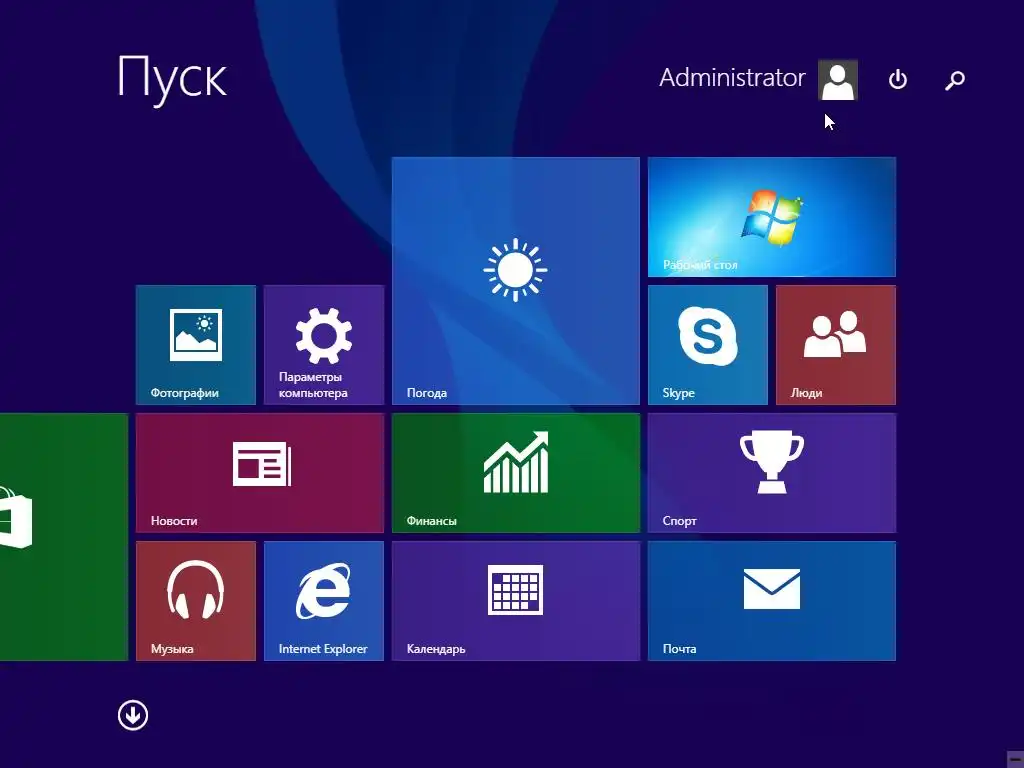Viewport: 1024px width, 768px height.
Task: Open the Рабочий стол desktop tile
Action: click(x=772, y=217)
